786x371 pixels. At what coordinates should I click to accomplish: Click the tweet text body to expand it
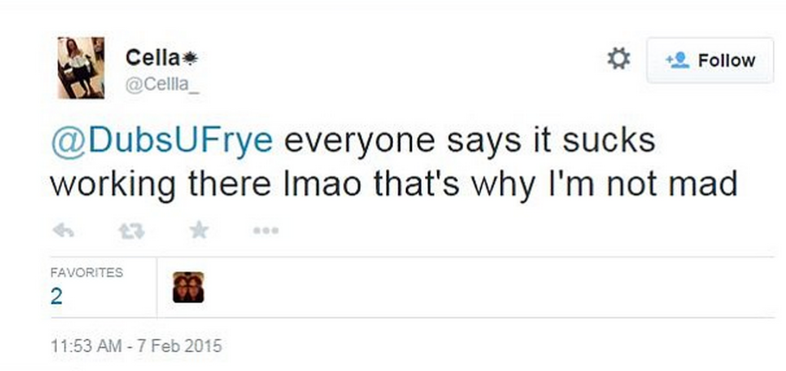394,163
